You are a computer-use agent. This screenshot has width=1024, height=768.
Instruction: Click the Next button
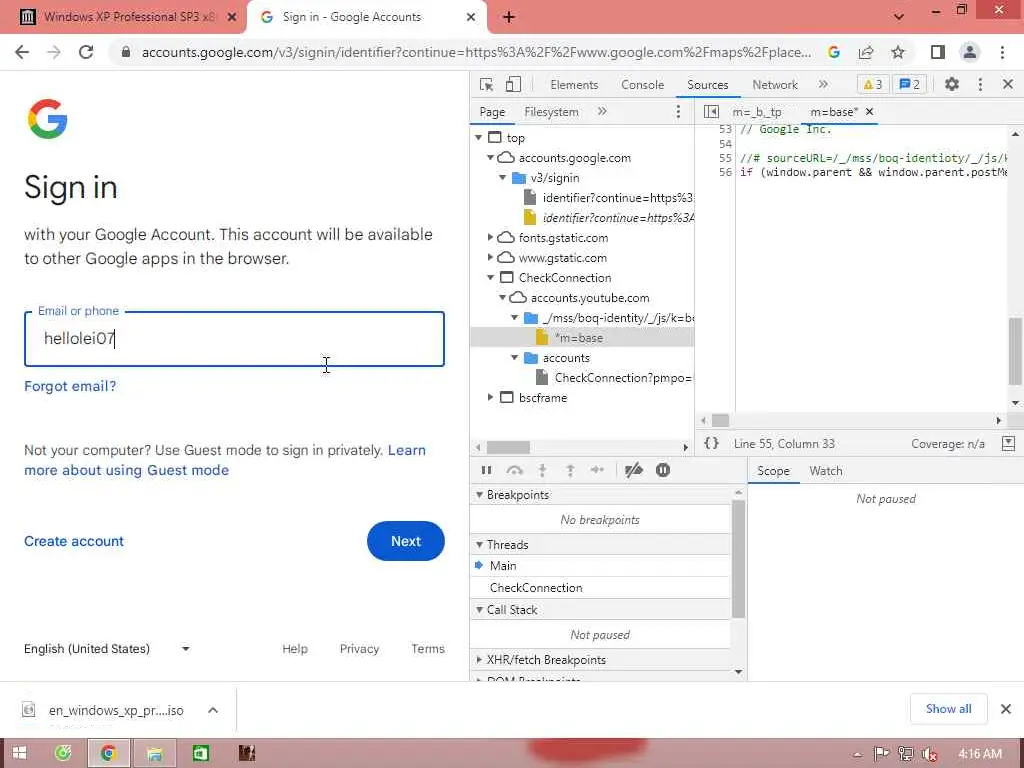[x=406, y=541]
